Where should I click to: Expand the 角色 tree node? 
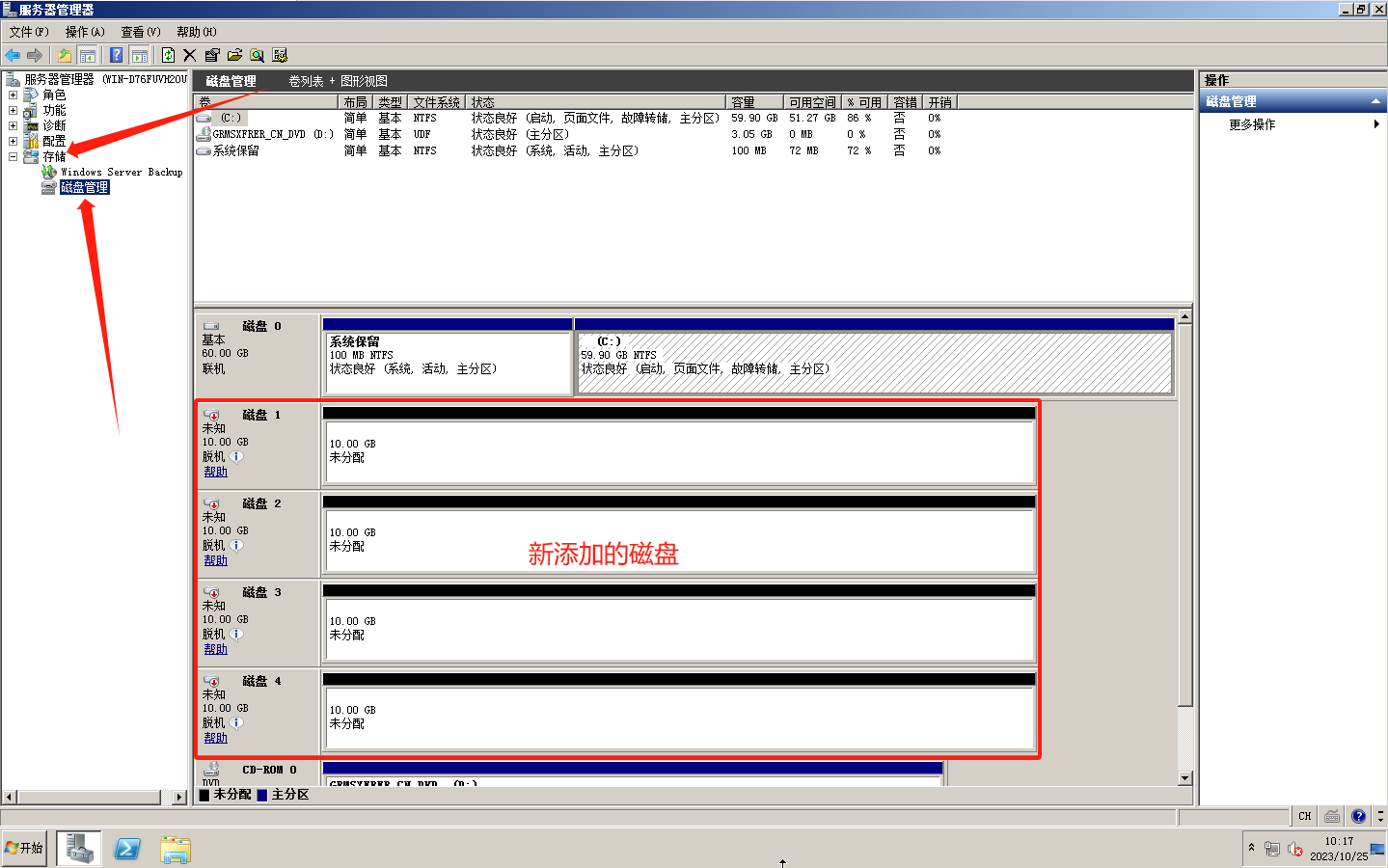point(13,95)
